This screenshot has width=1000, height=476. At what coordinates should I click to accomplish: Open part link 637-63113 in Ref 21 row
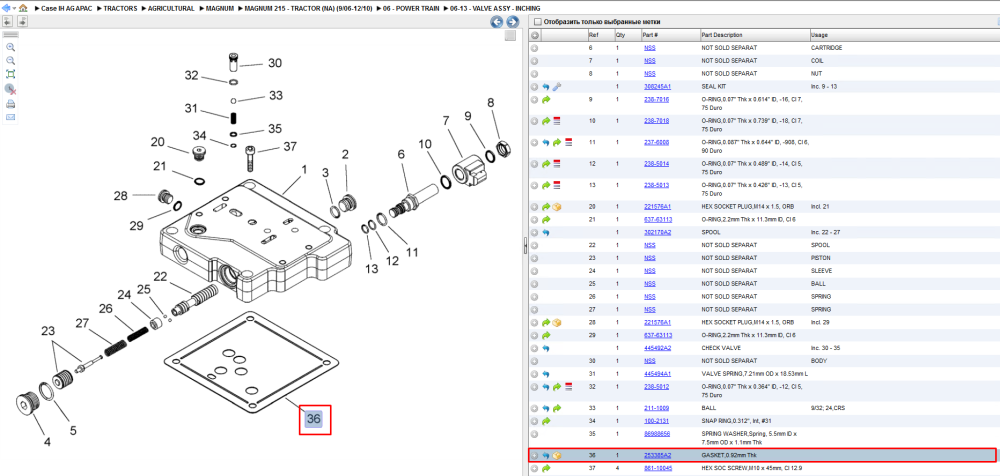point(657,219)
